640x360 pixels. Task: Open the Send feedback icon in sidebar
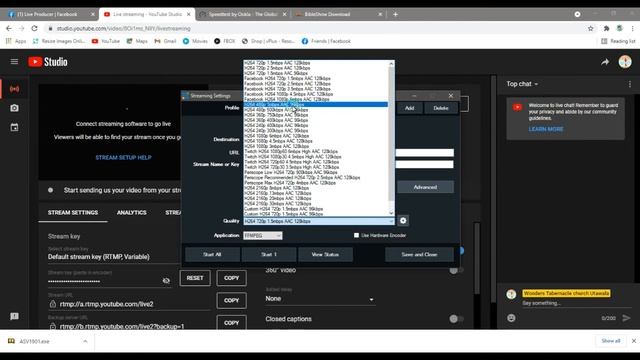(x=14, y=316)
